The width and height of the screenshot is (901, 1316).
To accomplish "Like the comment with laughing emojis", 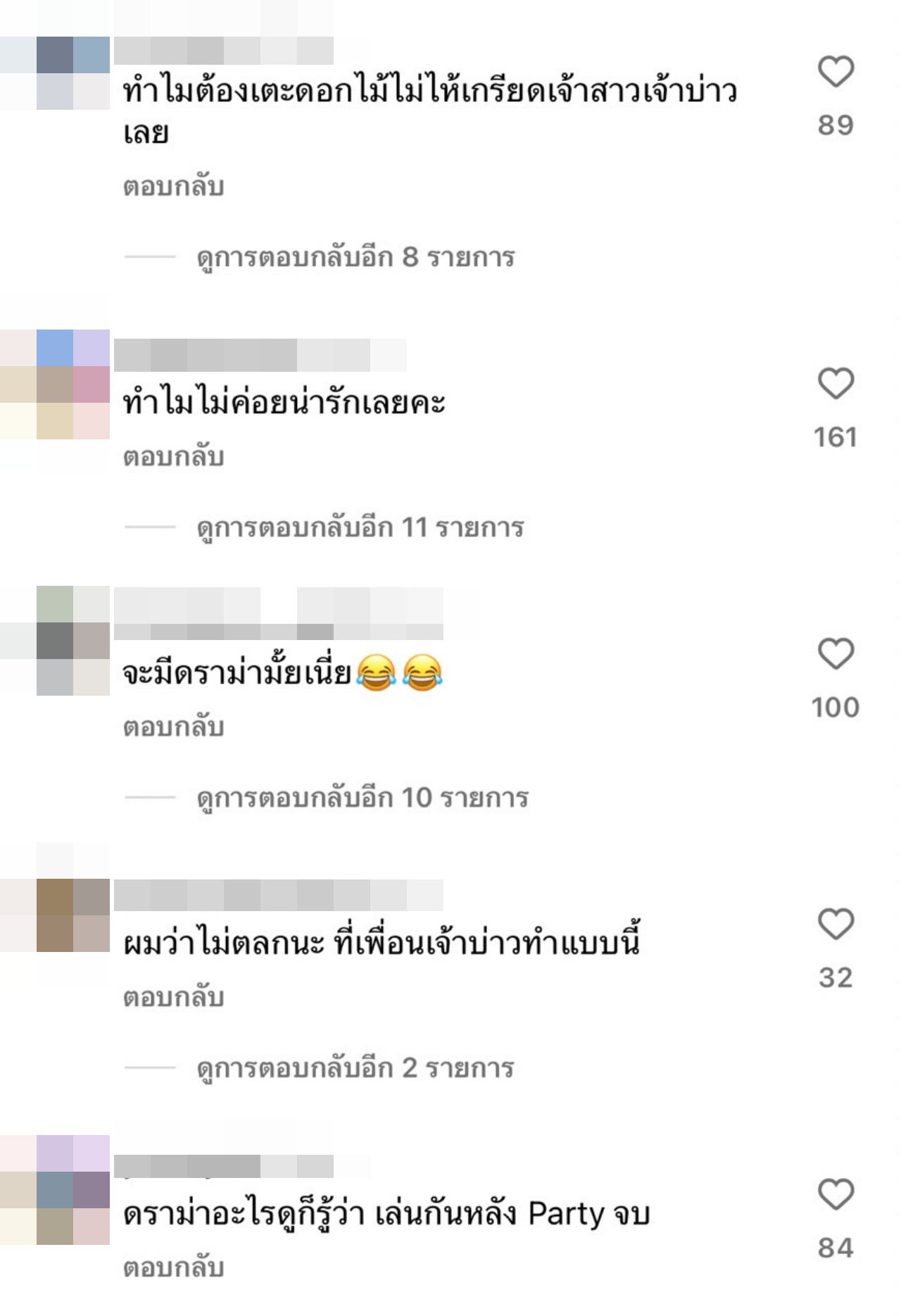I will tap(836, 654).
